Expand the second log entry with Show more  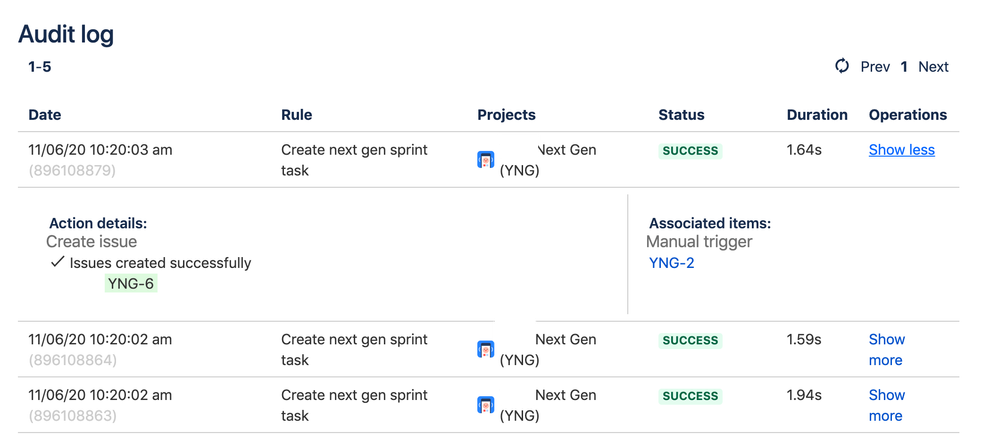point(885,350)
